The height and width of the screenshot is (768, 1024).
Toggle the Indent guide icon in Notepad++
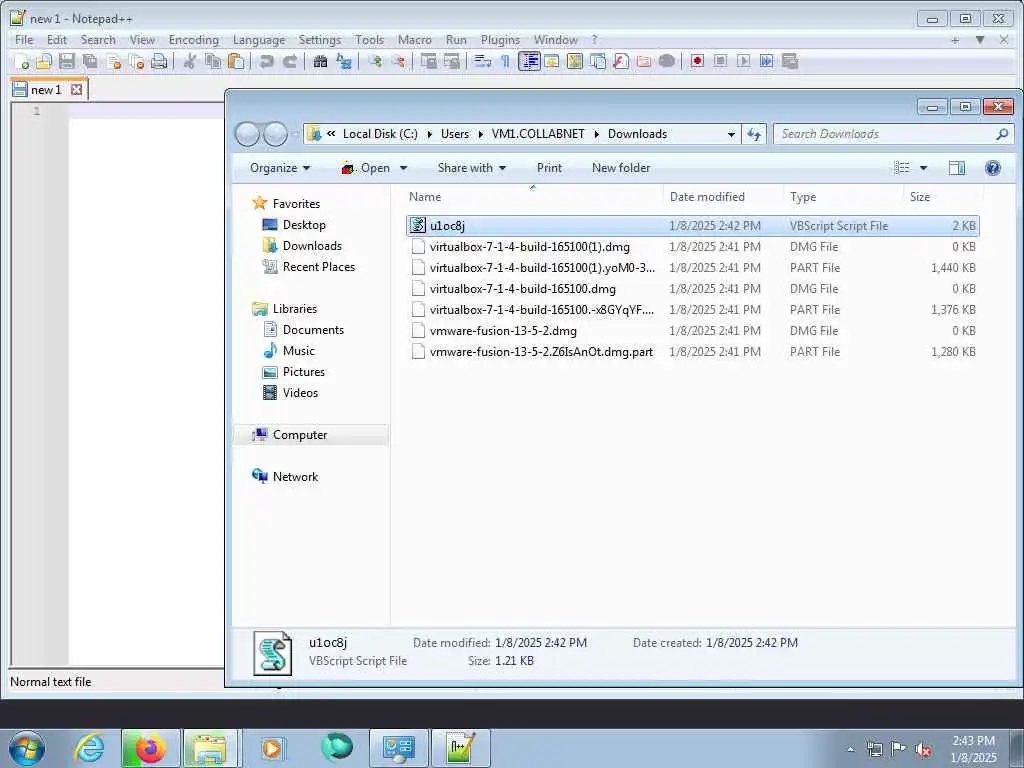[x=529, y=61]
